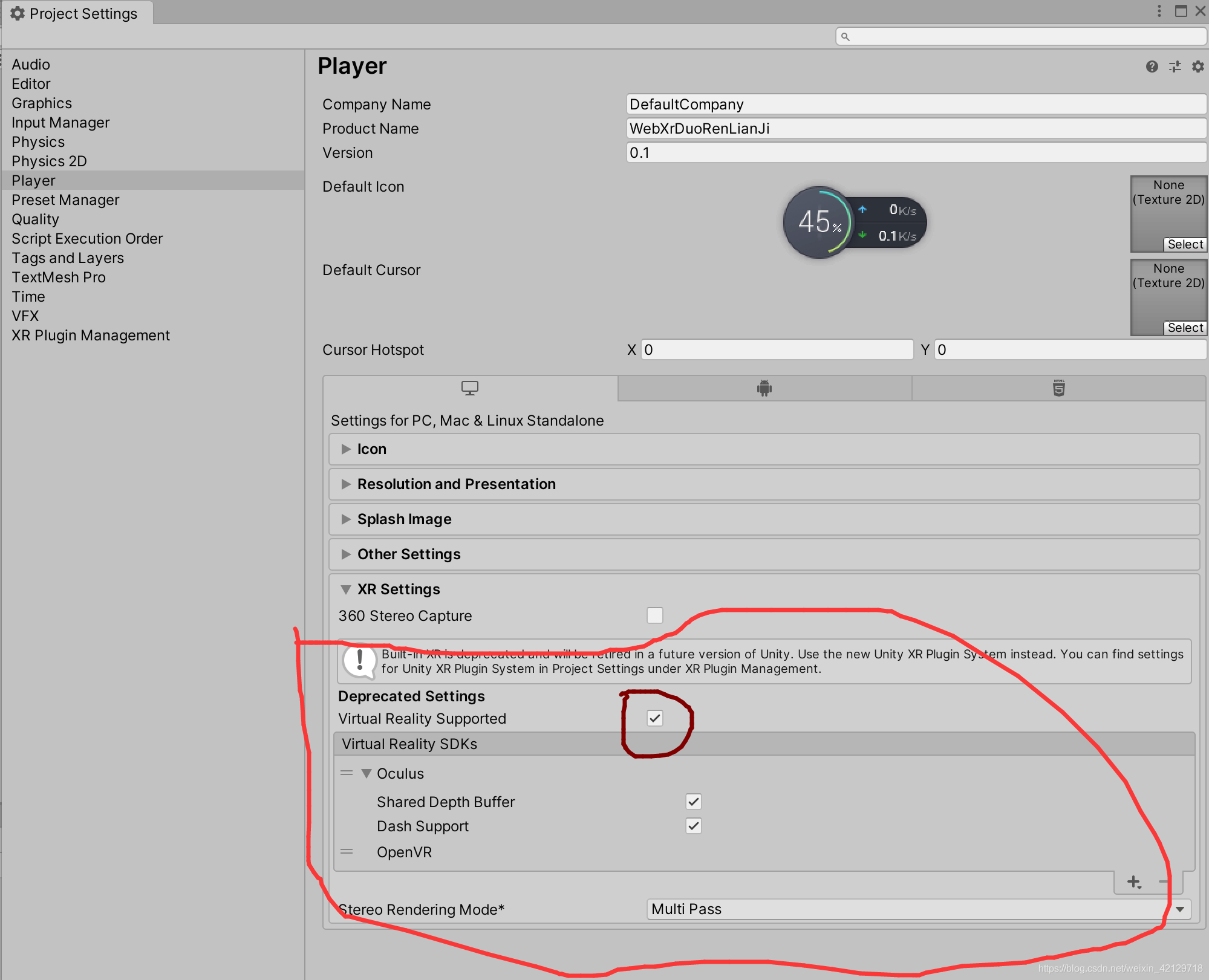Click the preset sliders icon
The height and width of the screenshot is (980, 1209).
[x=1175, y=67]
